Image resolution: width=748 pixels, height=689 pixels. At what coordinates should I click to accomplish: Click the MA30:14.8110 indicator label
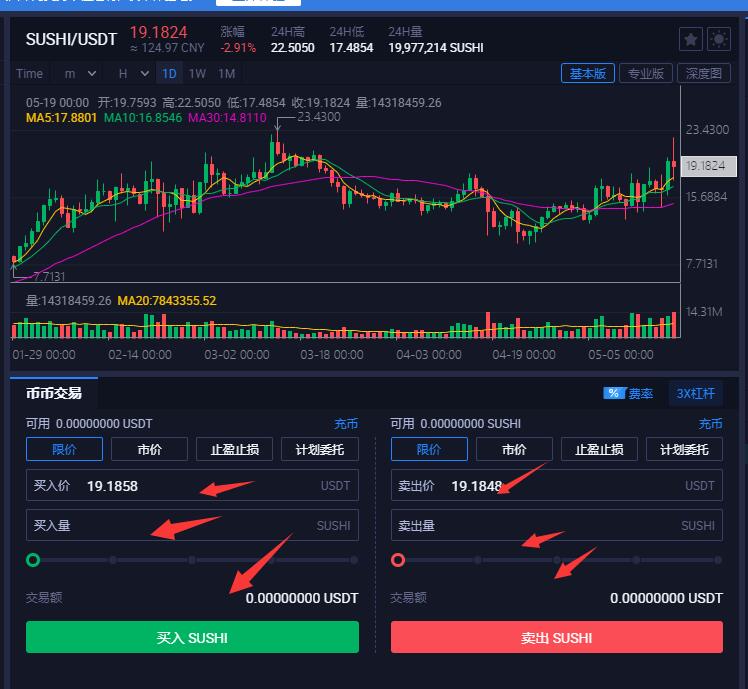(227, 118)
